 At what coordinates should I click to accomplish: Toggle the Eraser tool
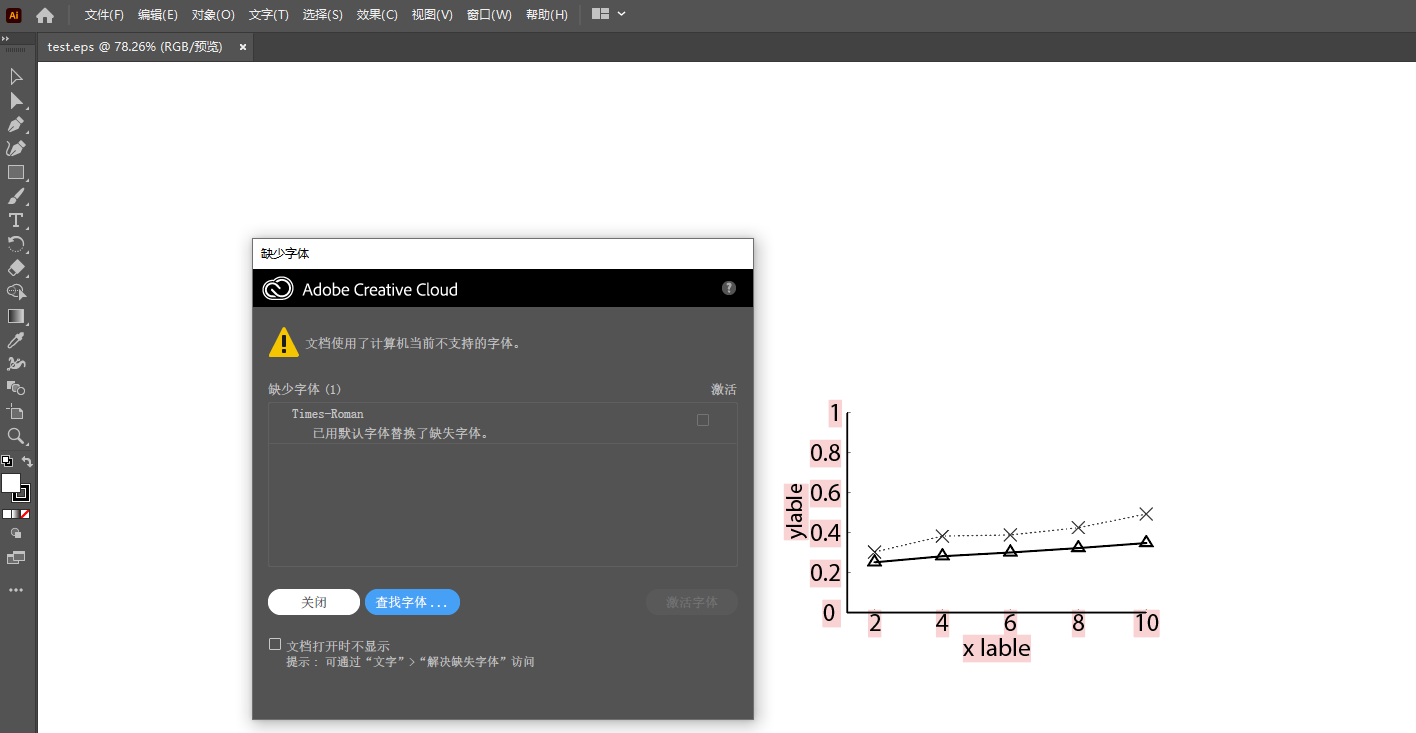click(16, 268)
